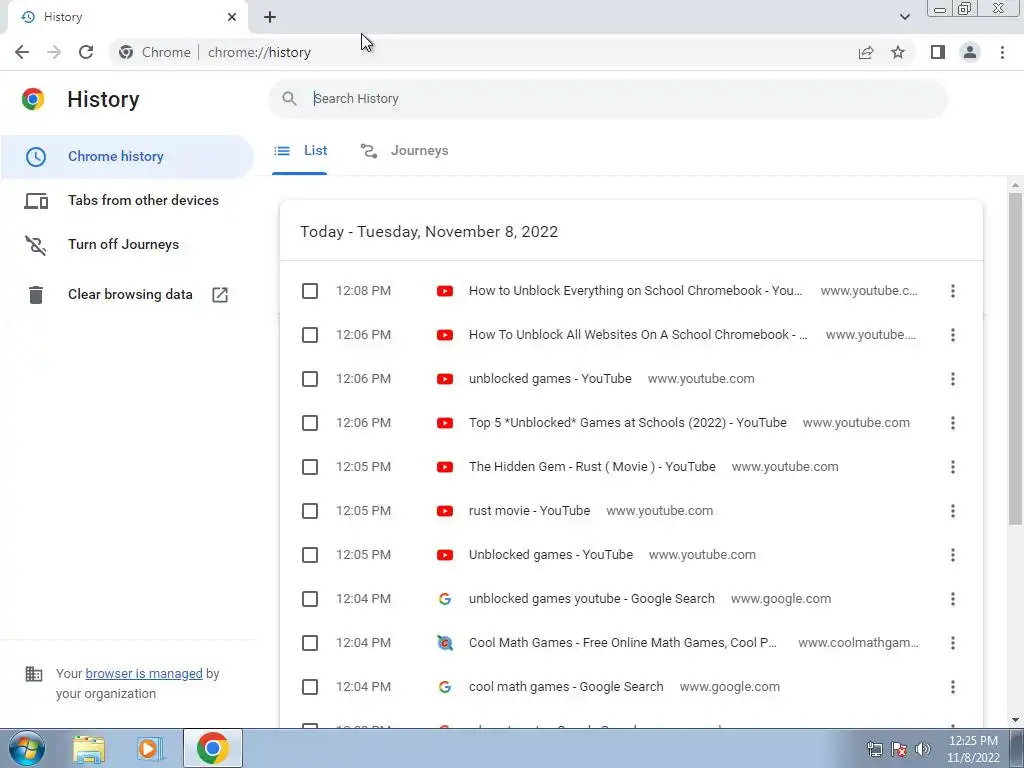Image resolution: width=1024 pixels, height=768 pixels.
Task: Select Chrome history in sidebar
Action: 127,157
